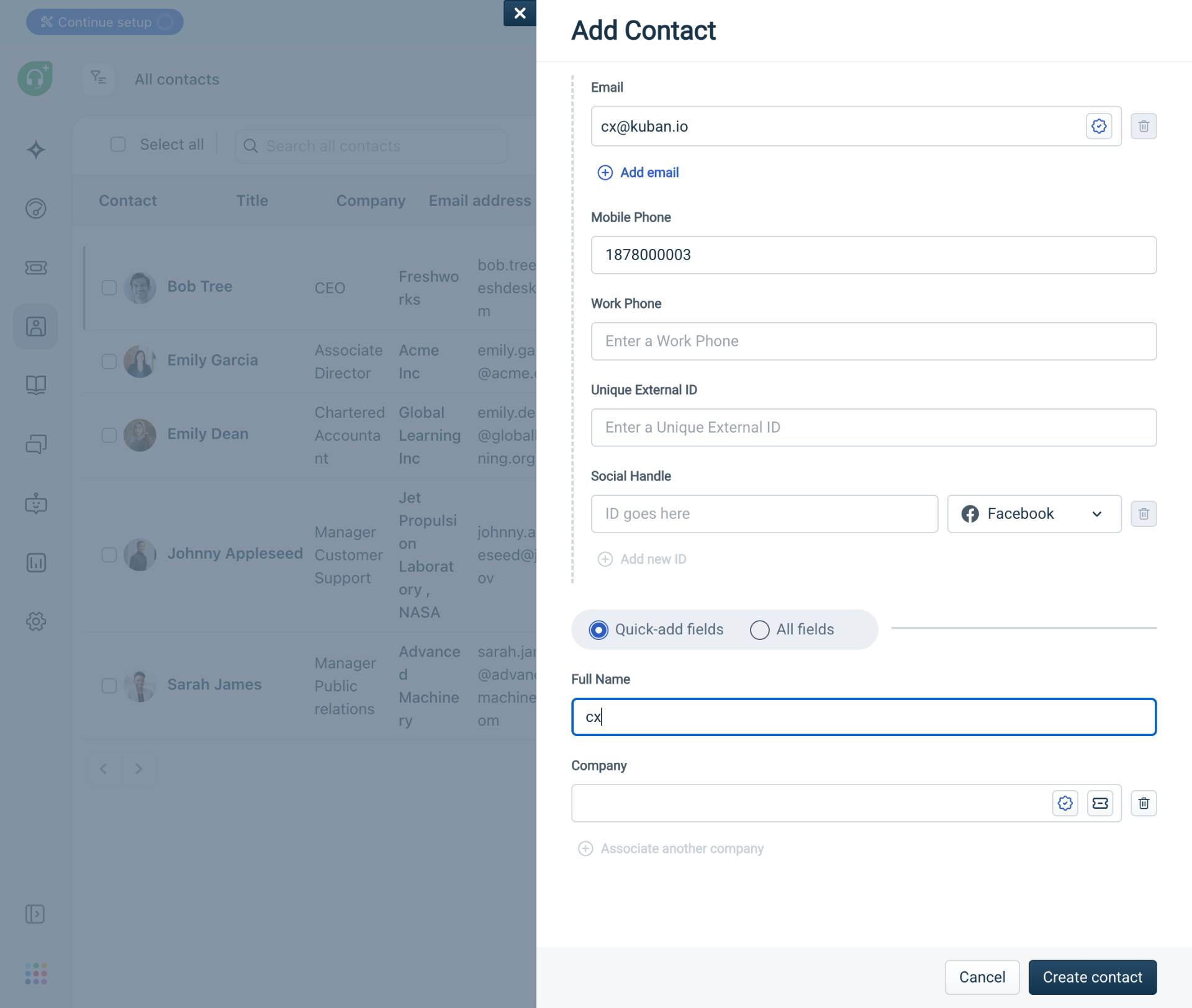
Task: Open the All contacts view selector
Action: pos(177,79)
